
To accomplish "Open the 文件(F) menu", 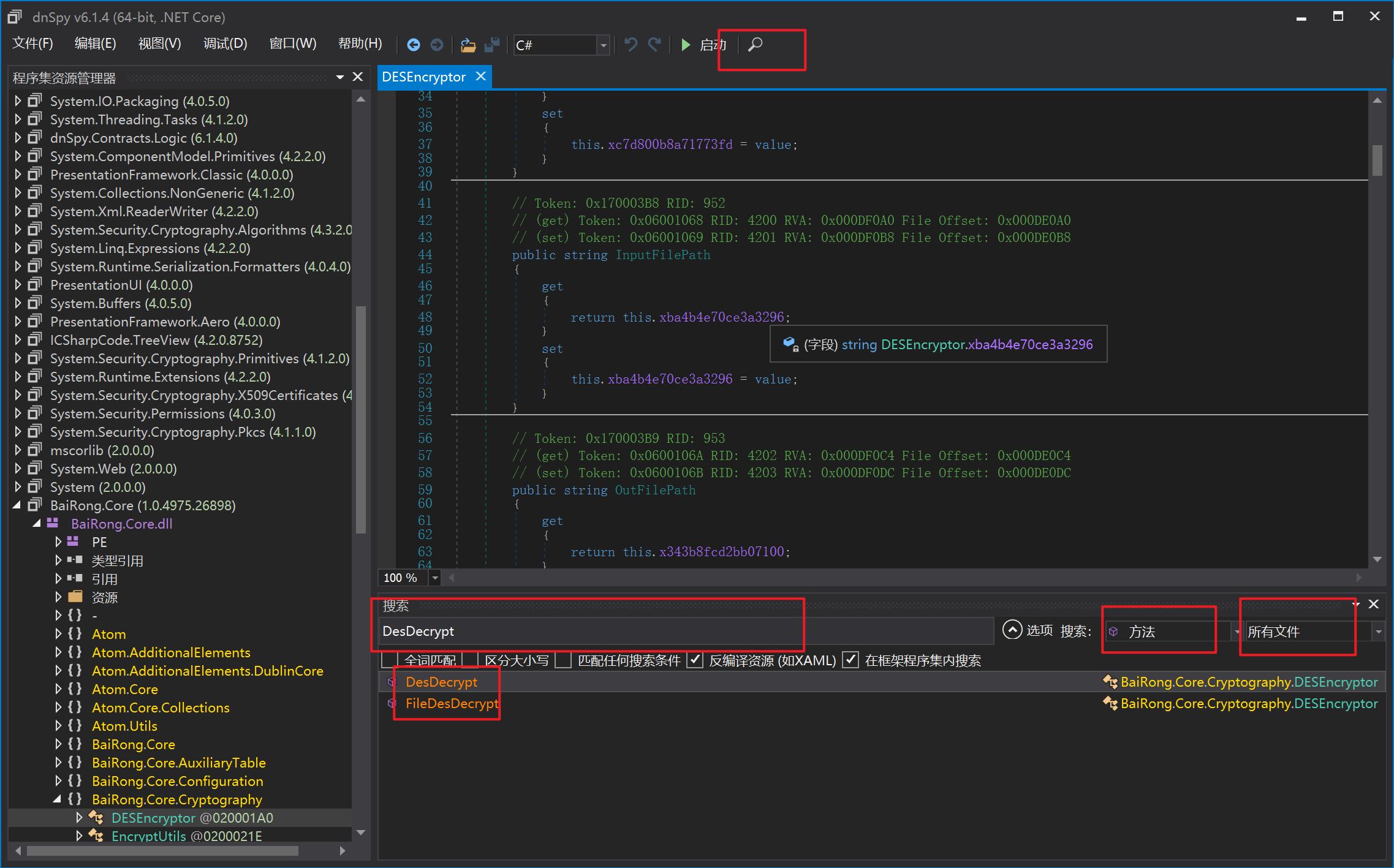I will pyautogui.click(x=33, y=44).
